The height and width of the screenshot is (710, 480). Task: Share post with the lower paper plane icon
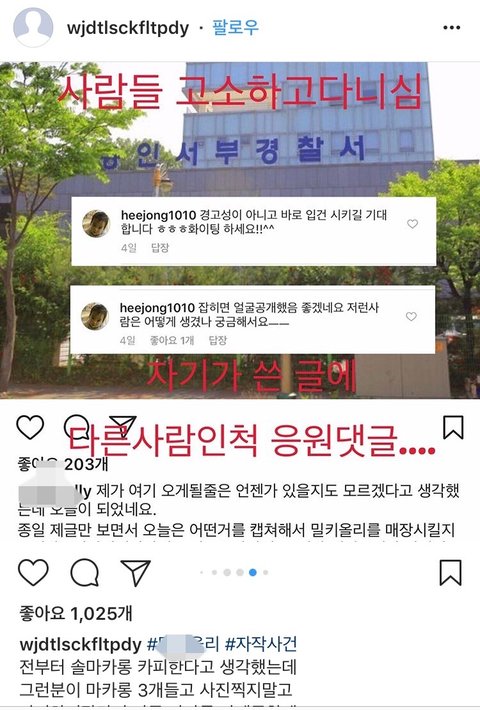click(x=135, y=572)
